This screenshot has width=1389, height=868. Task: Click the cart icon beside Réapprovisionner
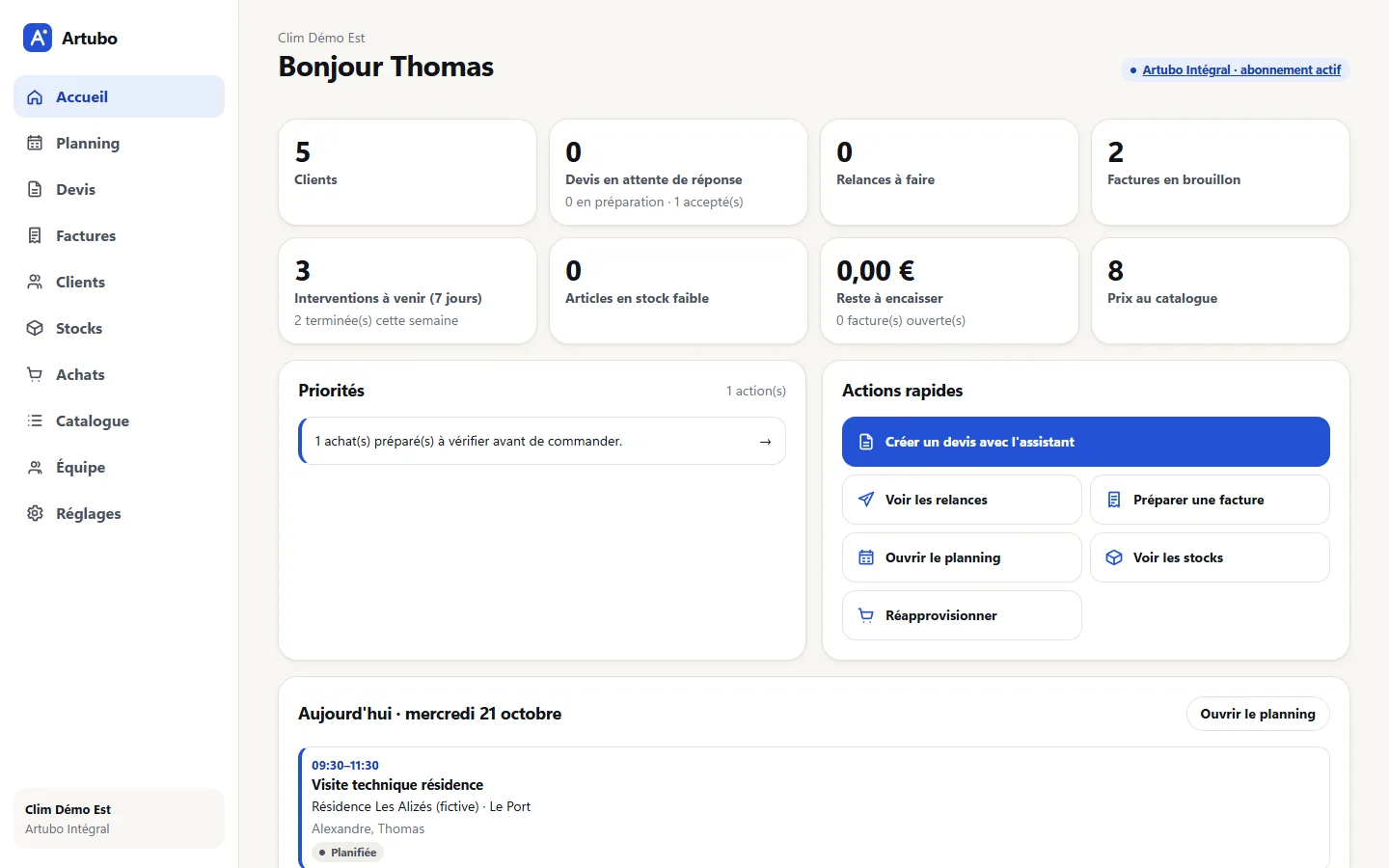tap(866, 615)
